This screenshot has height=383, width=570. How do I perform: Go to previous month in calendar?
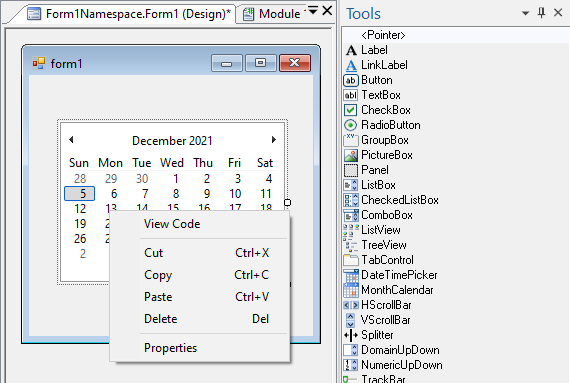click(71, 140)
